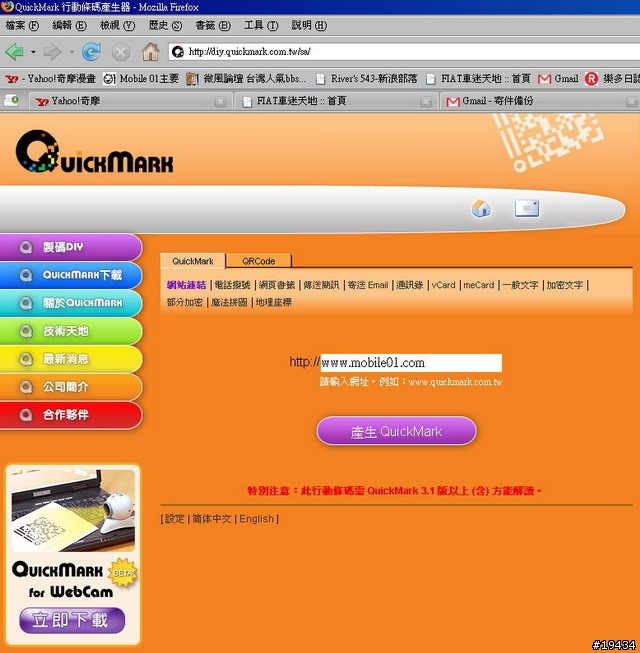Close the Yahoo!奇摩 tab

pos(220,102)
